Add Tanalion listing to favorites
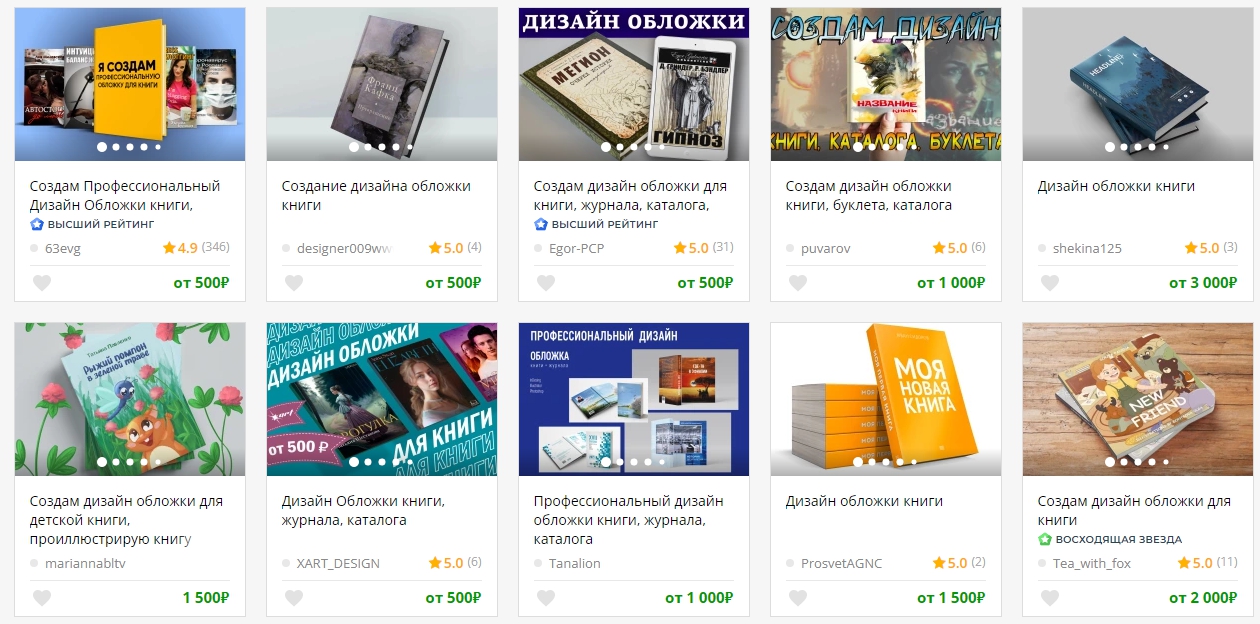 (546, 598)
